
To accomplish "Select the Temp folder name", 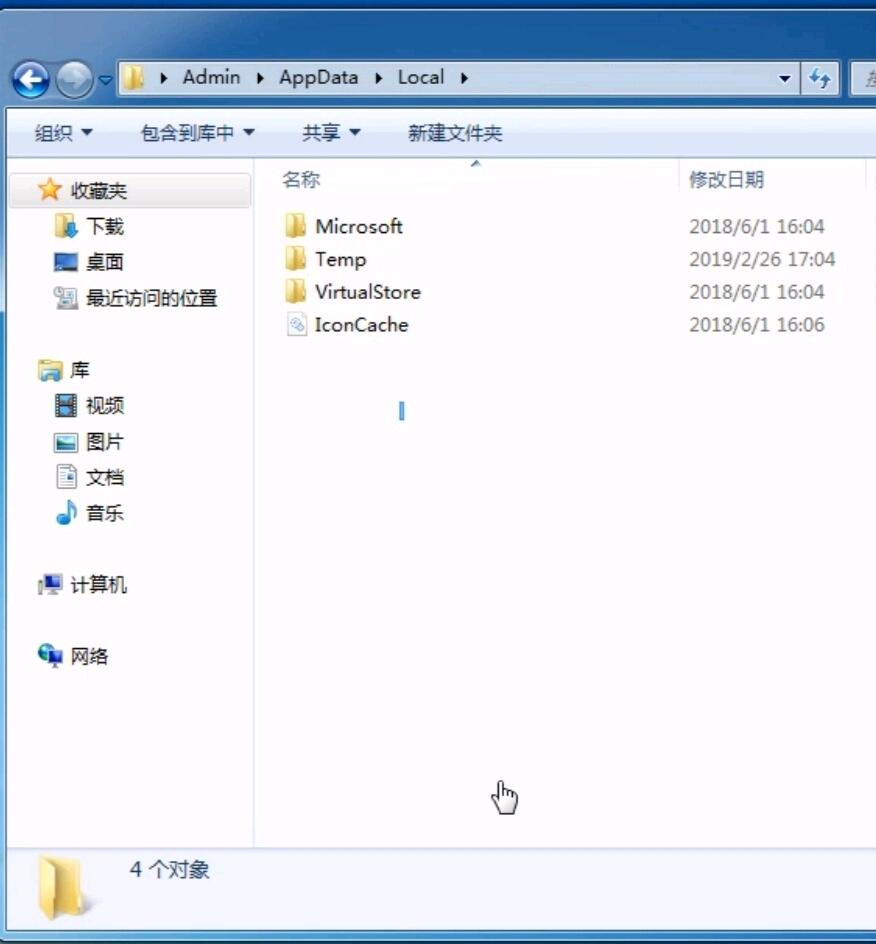I will [x=340, y=259].
